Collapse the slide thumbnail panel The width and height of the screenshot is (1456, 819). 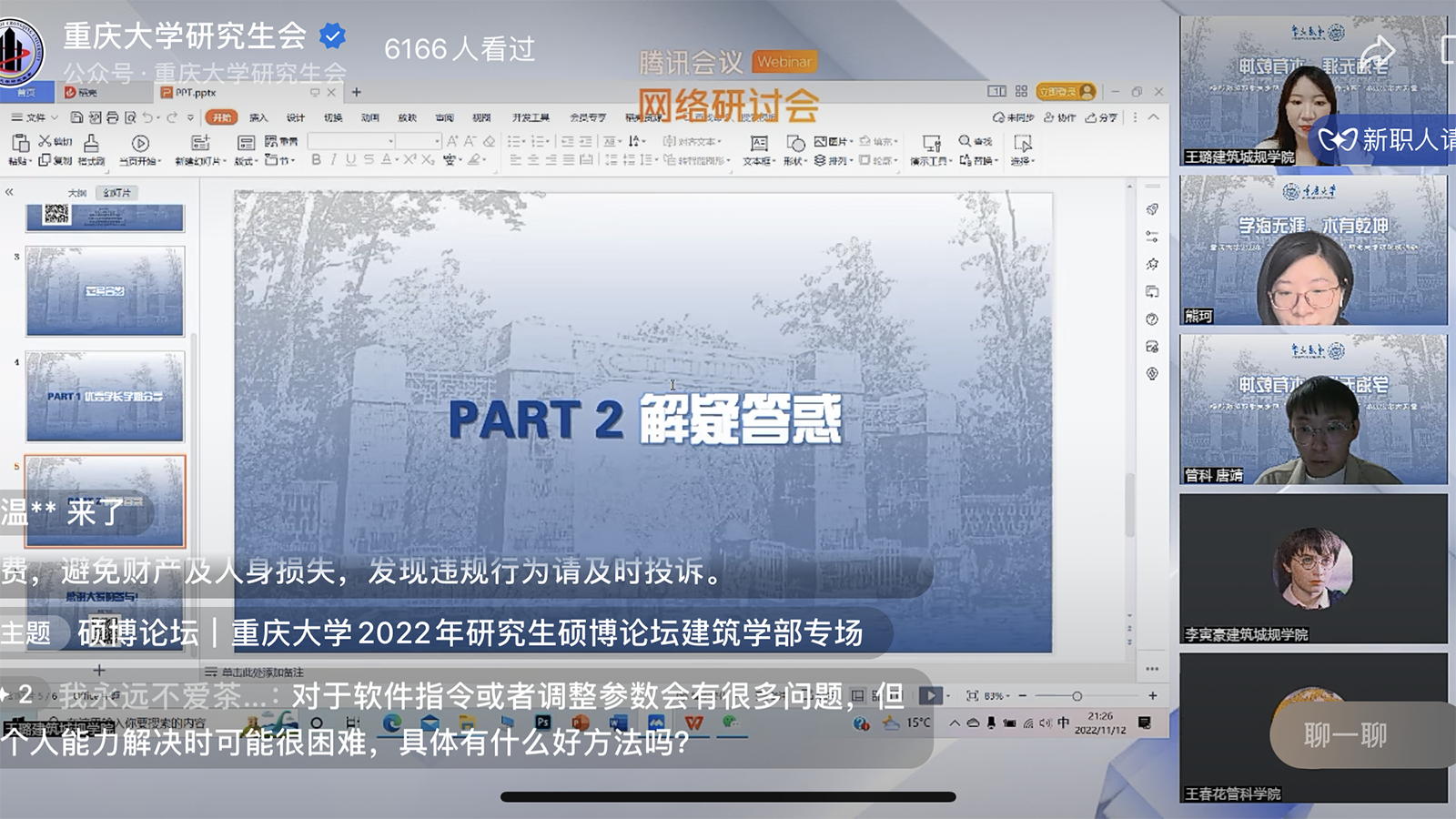pyautogui.click(x=10, y=192)
